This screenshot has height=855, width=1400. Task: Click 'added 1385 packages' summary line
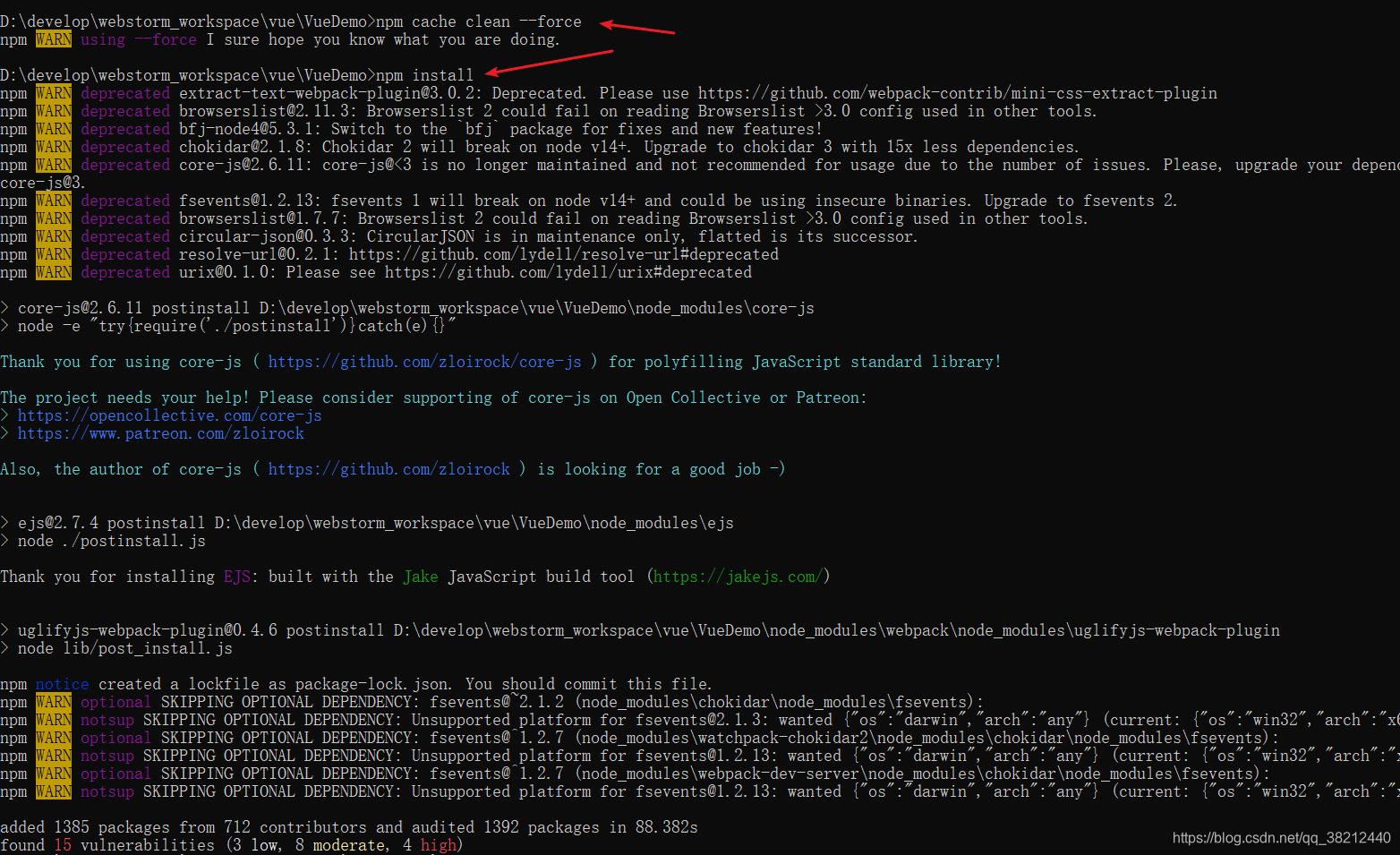349,827
